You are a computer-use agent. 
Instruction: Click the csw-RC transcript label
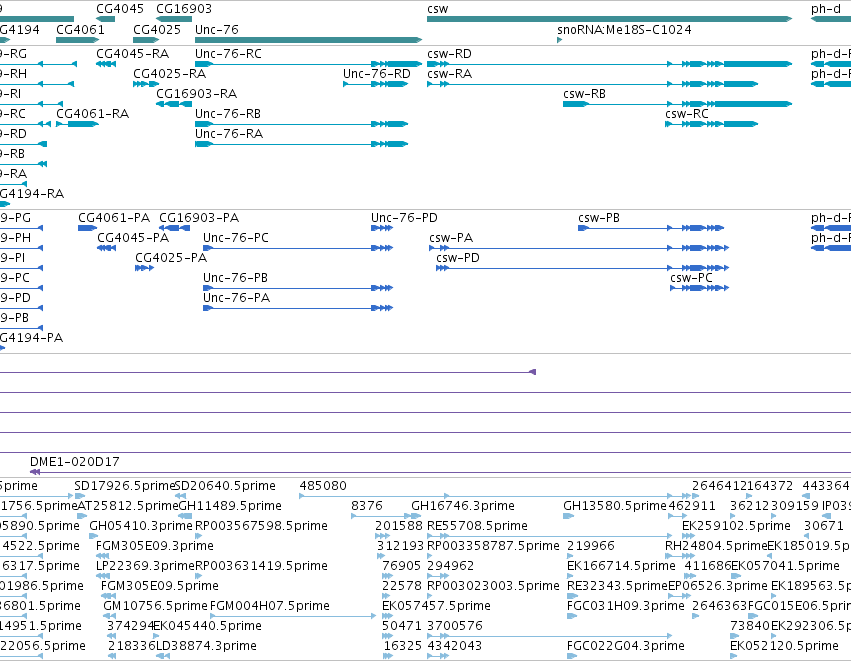[x=687, y=114]
